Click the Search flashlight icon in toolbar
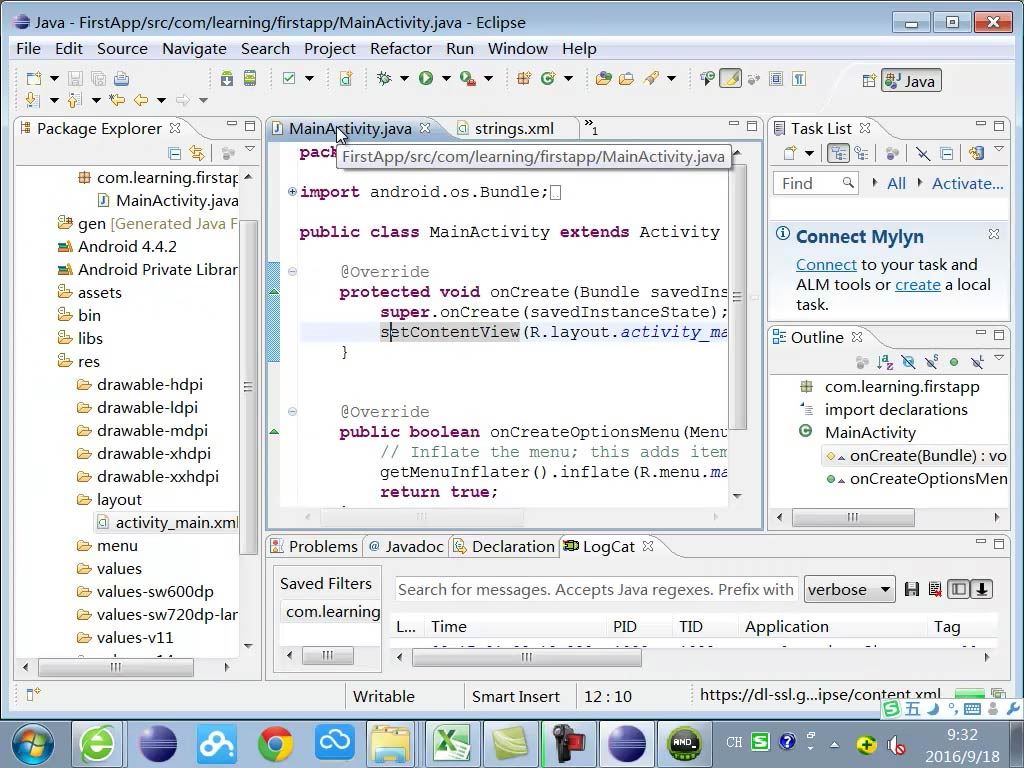This screenshot has height=768, width=1024. (x=650, y=79)
